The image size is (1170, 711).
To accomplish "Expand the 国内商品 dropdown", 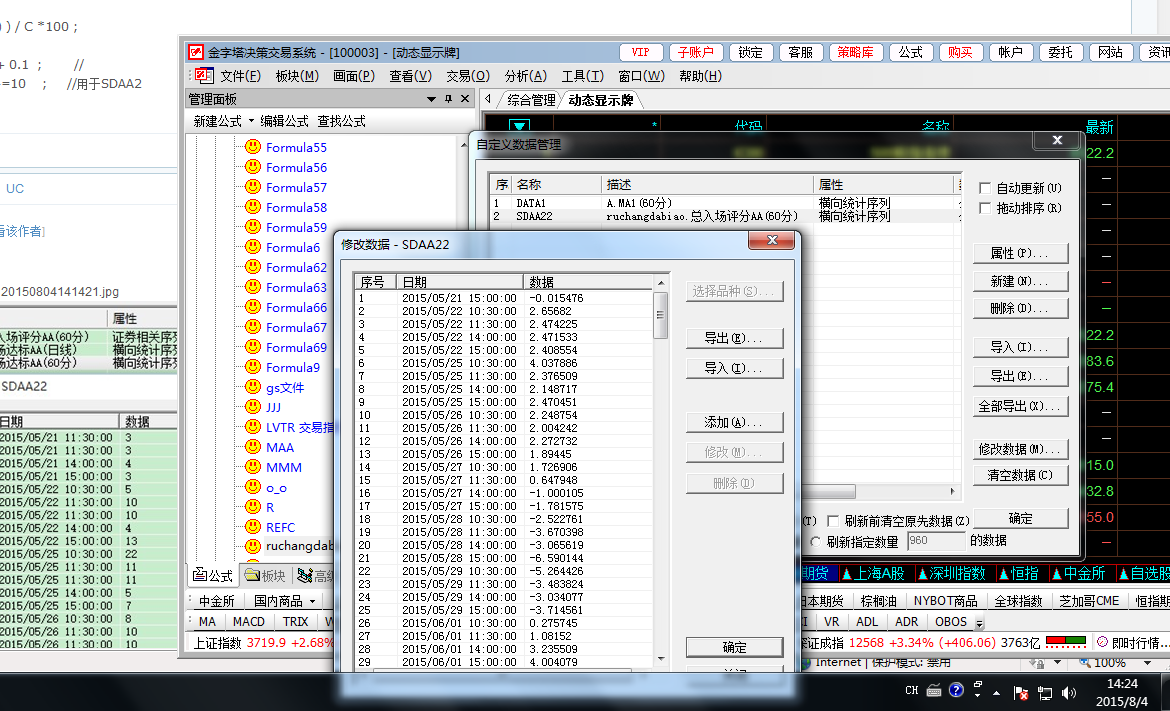I will click(312, 601).
